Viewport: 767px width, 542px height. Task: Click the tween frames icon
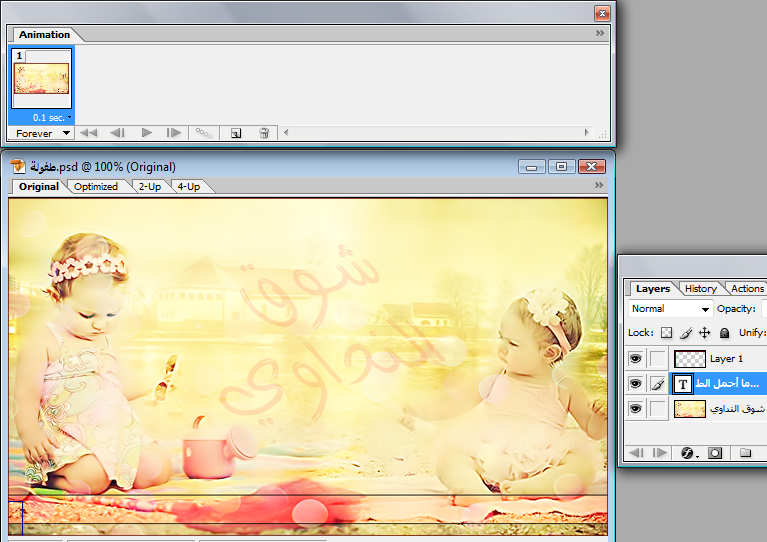203,132
